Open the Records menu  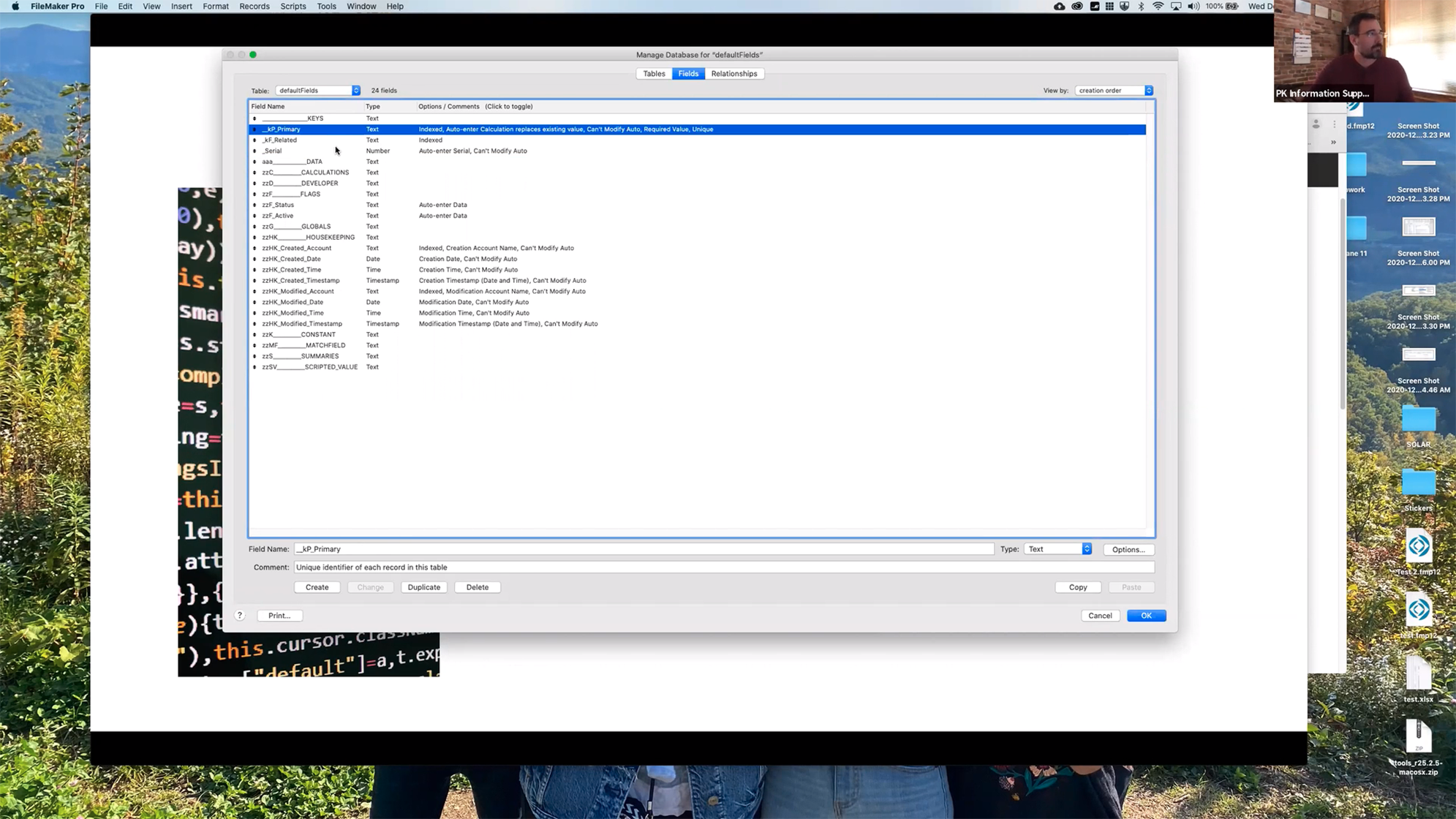coord(254,6)
